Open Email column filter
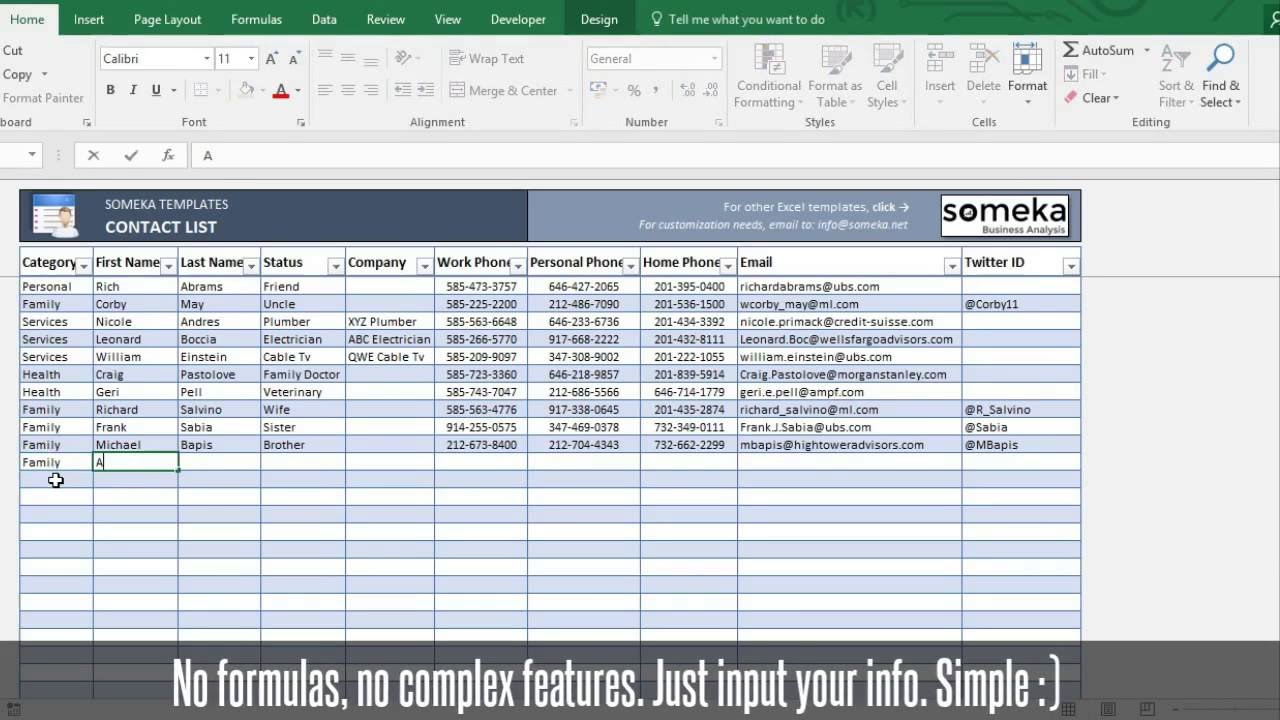 (x=952, y=266)
